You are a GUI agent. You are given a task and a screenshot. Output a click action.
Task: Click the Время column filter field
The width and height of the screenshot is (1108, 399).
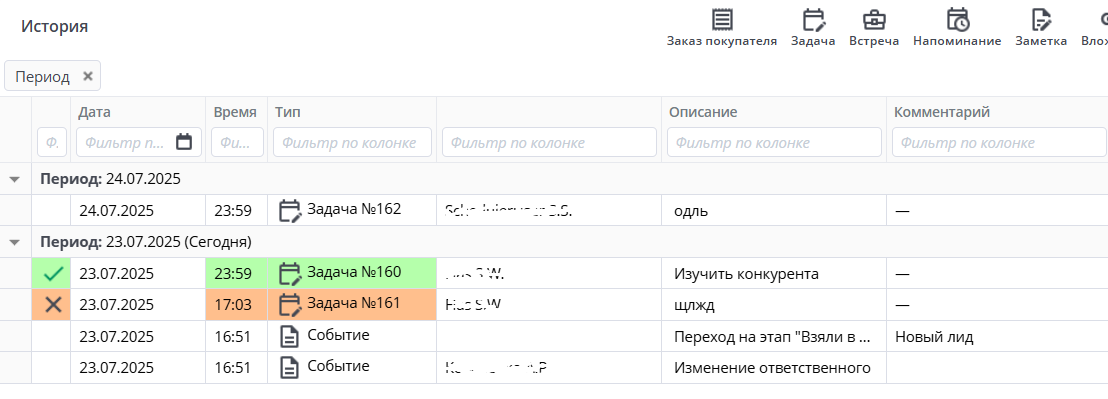coord(237,142)
